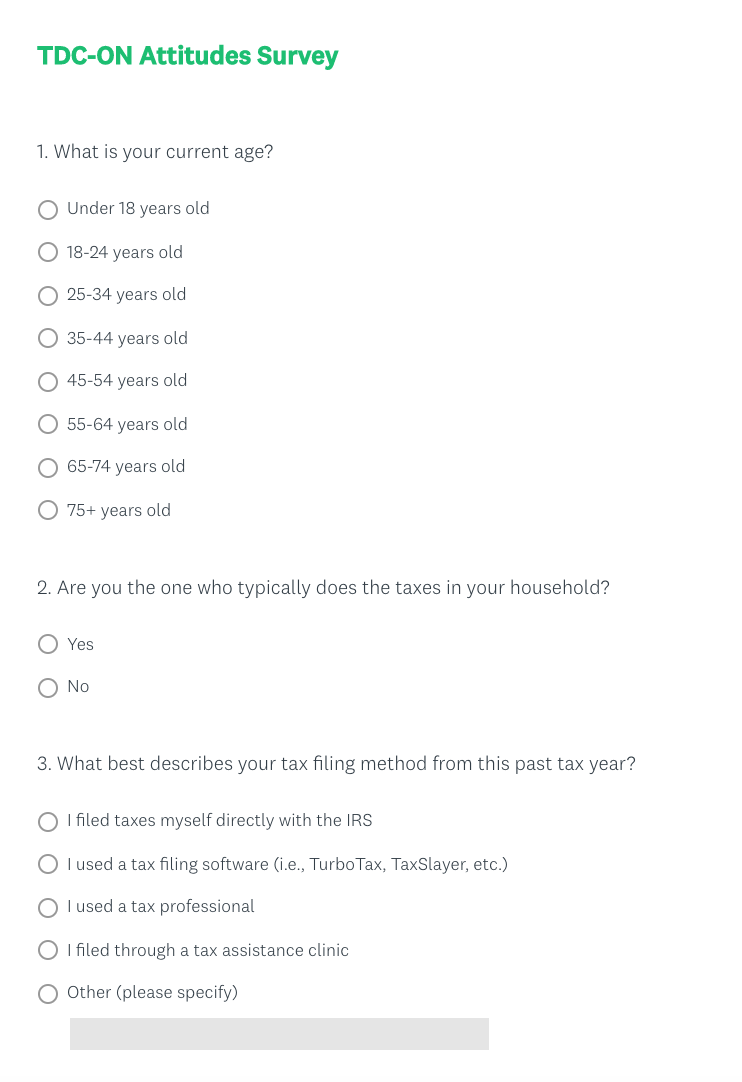The image size is (742, 1082).
Task: Choose the 55-64 years old age group
Action: pyautogui.click(x=48, y=425)
